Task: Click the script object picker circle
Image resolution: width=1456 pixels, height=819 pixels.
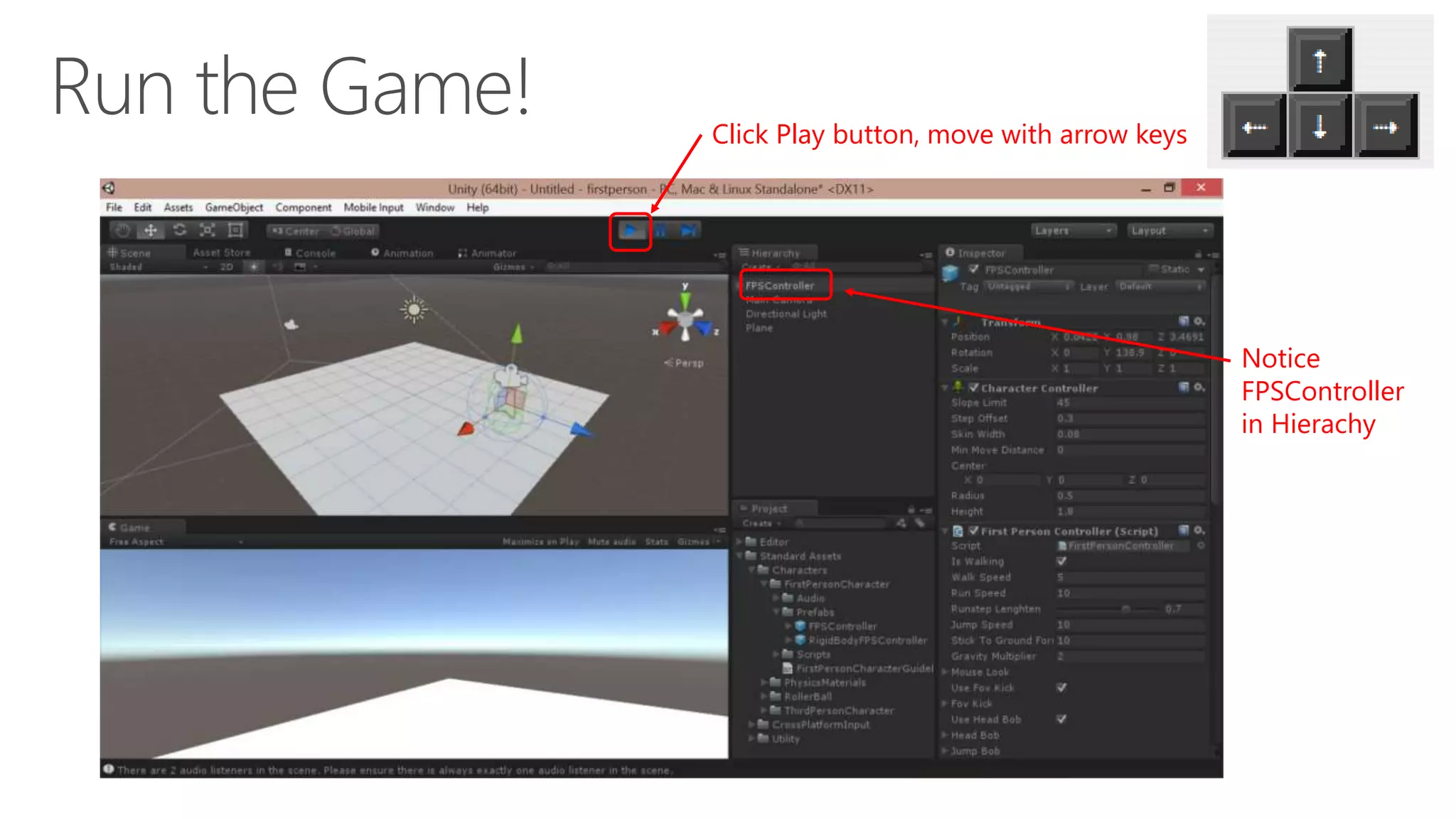Action: click(1201, 545)
